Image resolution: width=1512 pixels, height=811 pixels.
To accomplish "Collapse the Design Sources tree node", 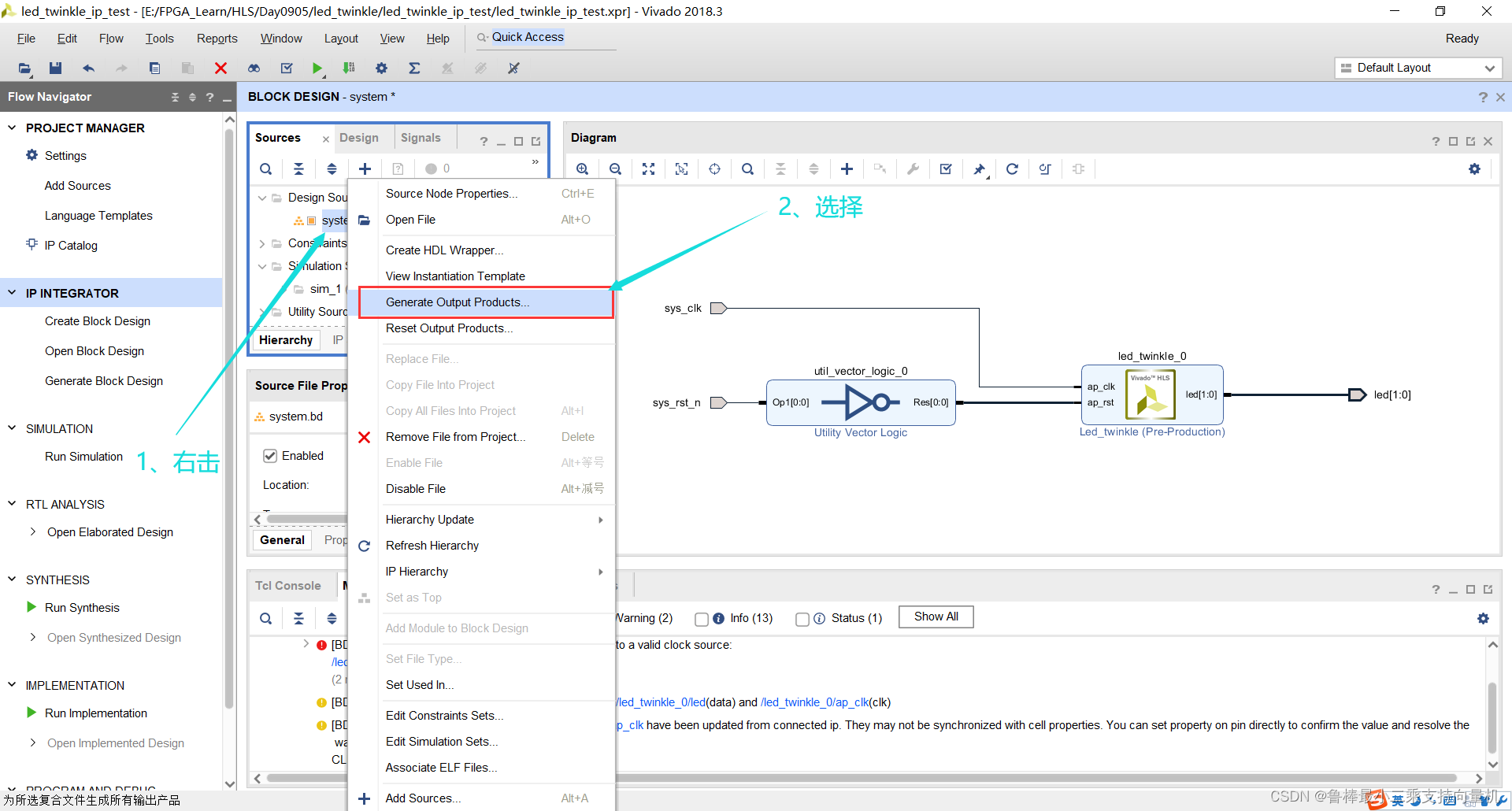I will tap(262, 198).
